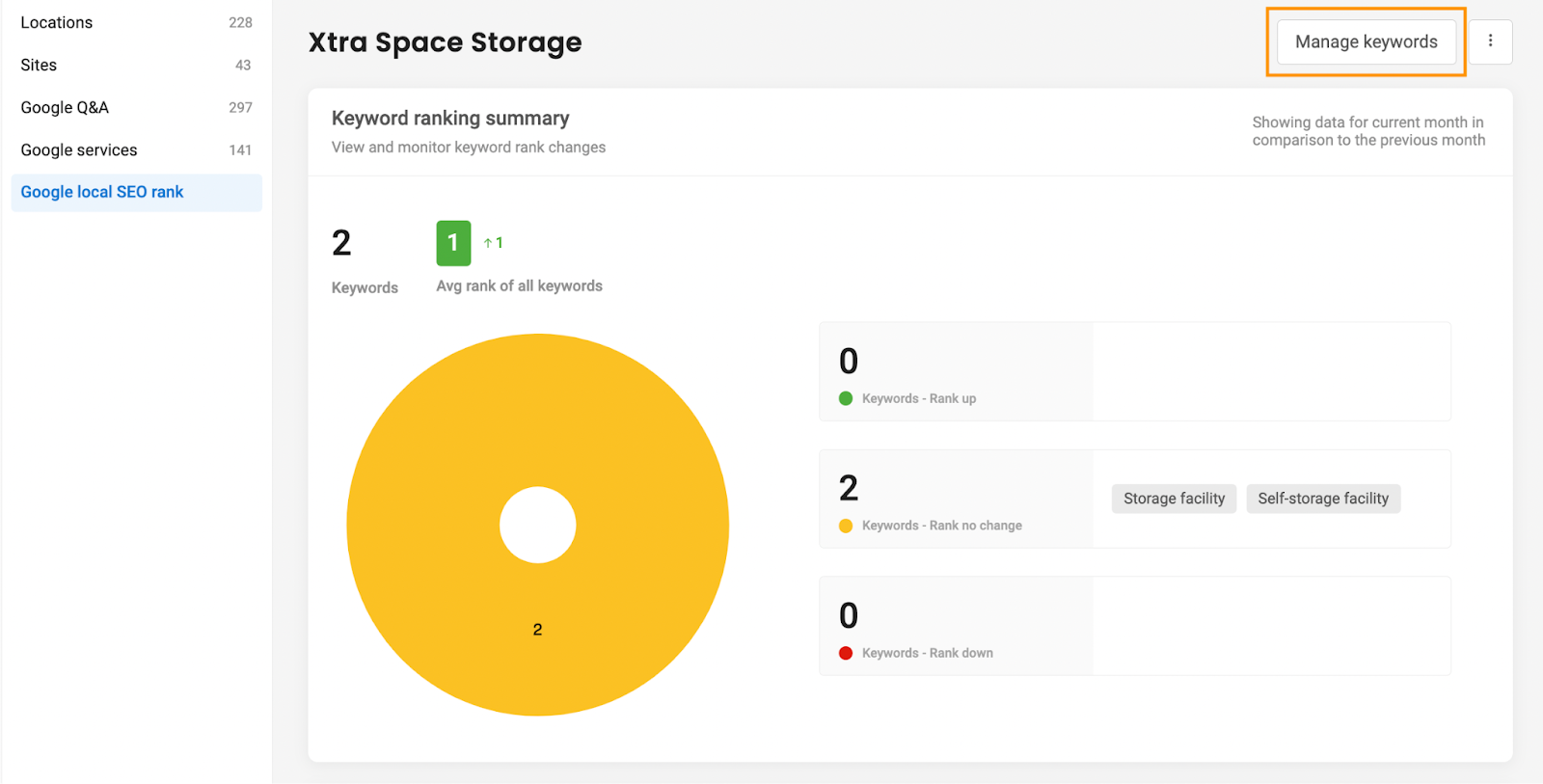Click the red Rank down legend dot
This screenshot has height=784, width=1543.
846,653
